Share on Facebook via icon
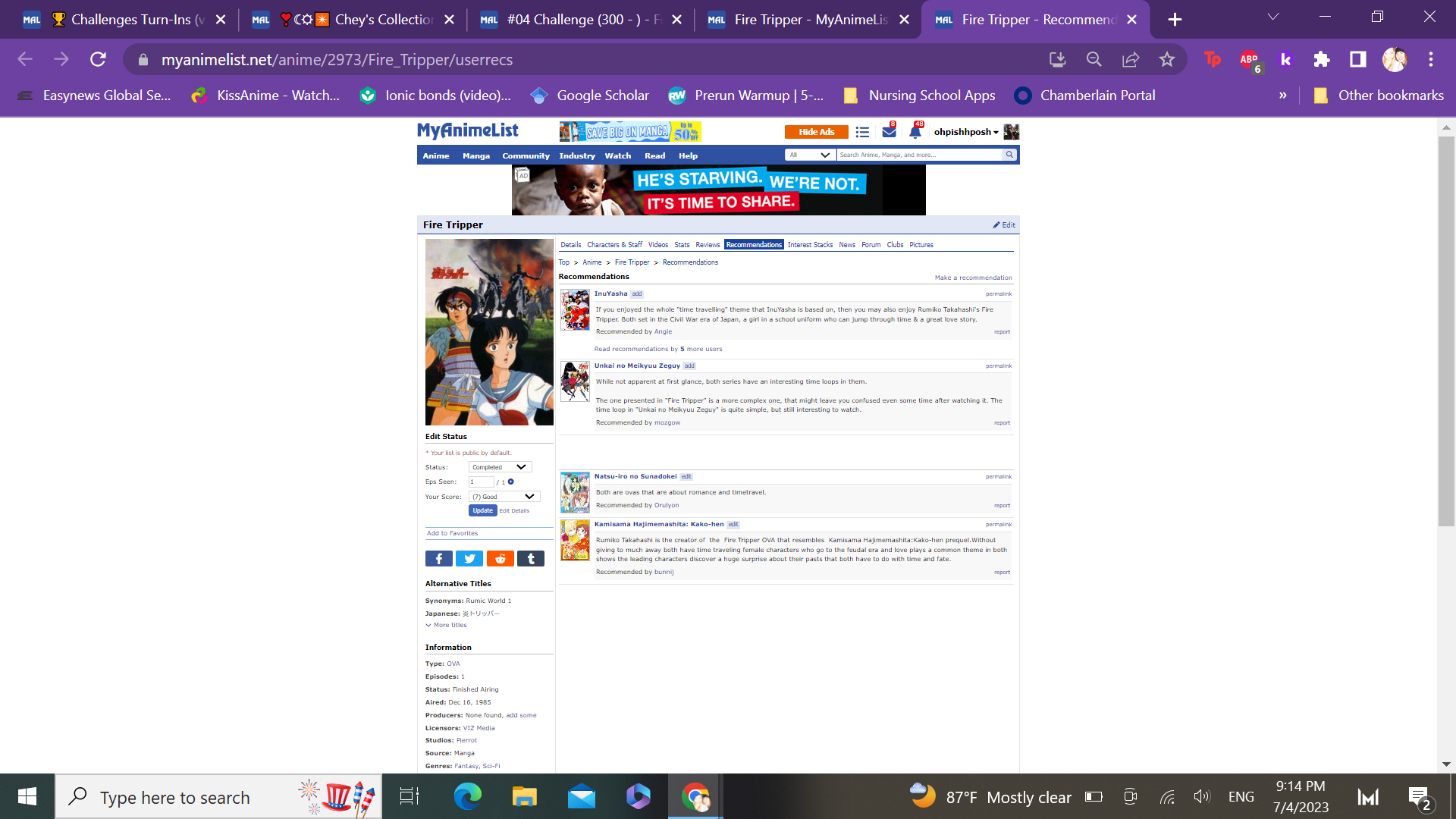 (x=438, y=559)
